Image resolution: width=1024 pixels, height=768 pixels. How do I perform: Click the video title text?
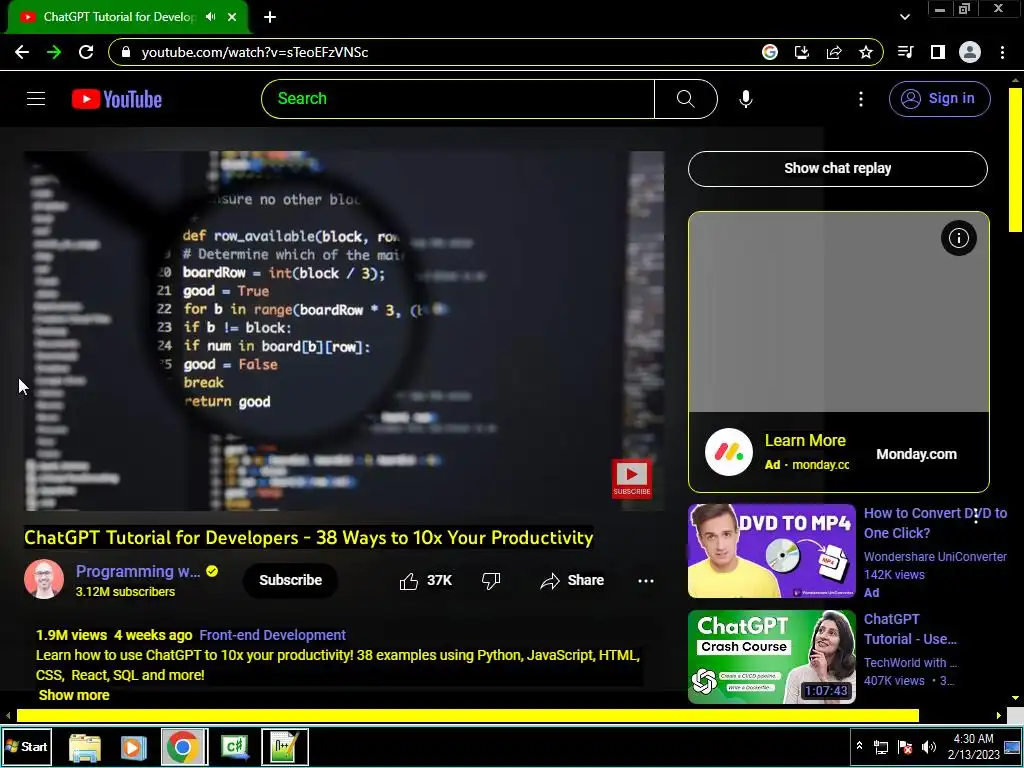coord(308,537)
